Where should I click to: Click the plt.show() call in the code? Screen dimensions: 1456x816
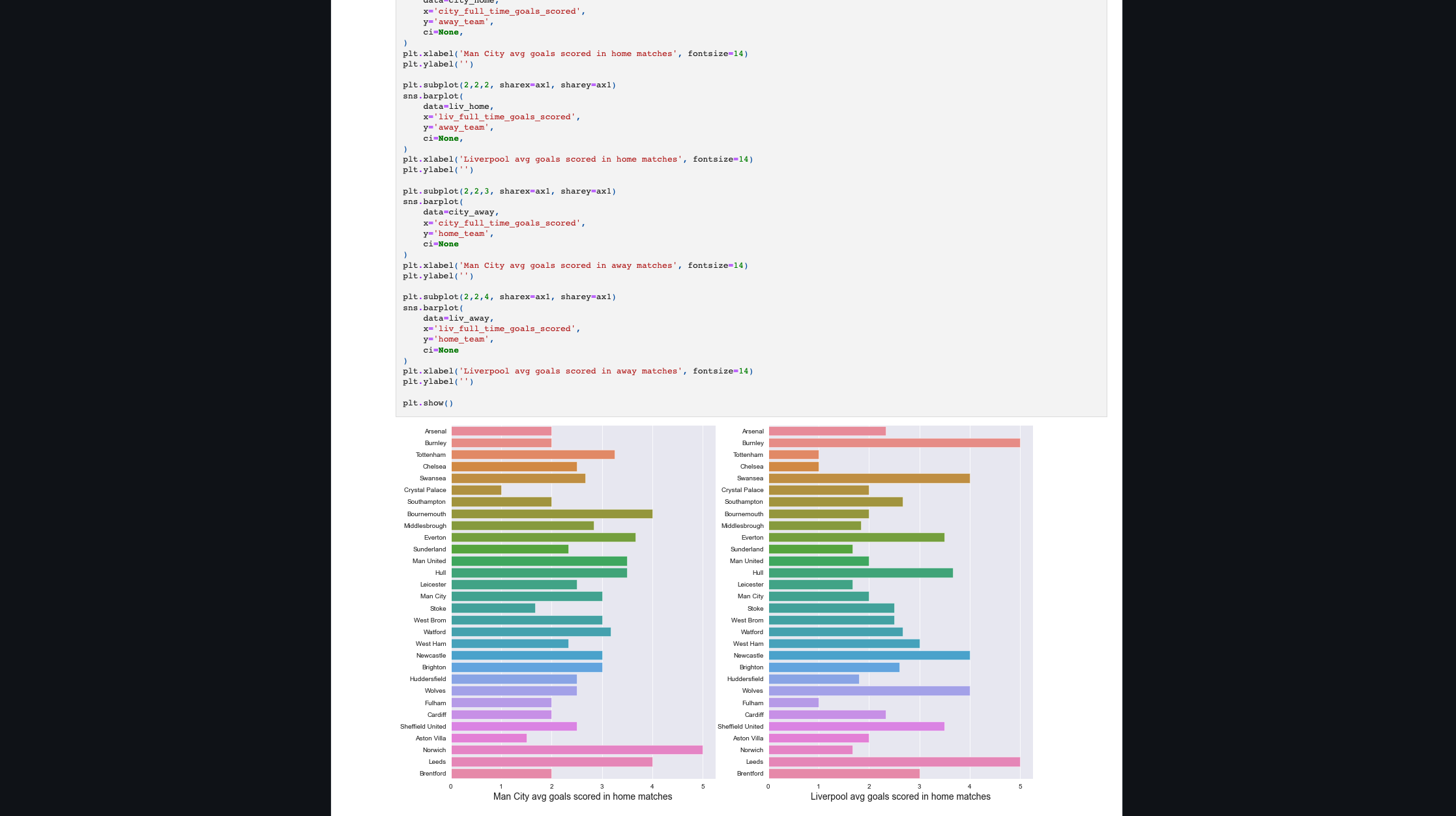point(428,403)
